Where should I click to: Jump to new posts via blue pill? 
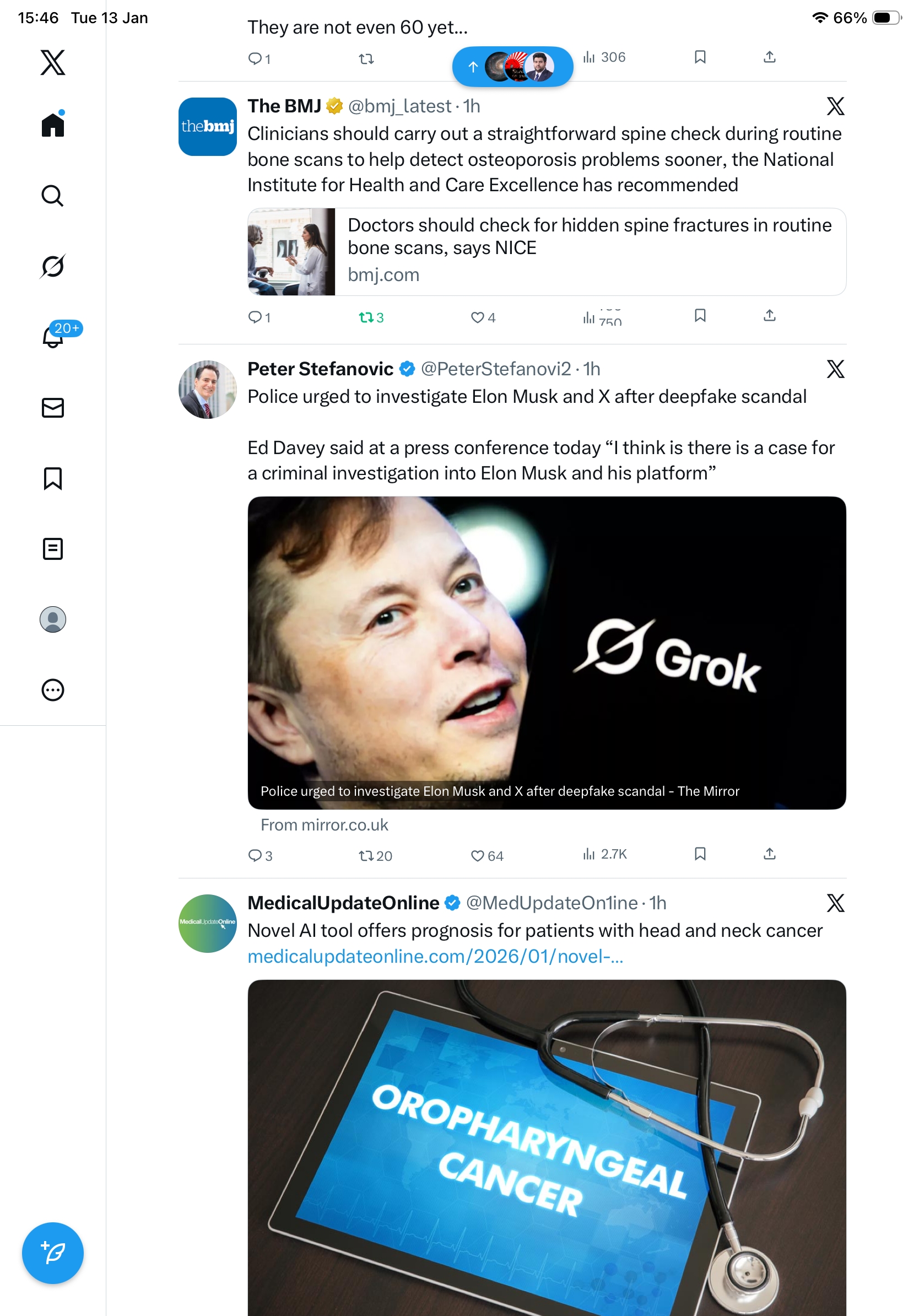[x=512, y=67]
